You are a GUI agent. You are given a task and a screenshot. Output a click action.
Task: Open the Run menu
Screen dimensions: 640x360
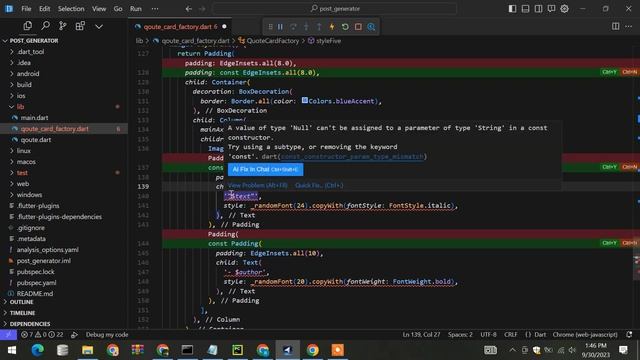point(136,9)
